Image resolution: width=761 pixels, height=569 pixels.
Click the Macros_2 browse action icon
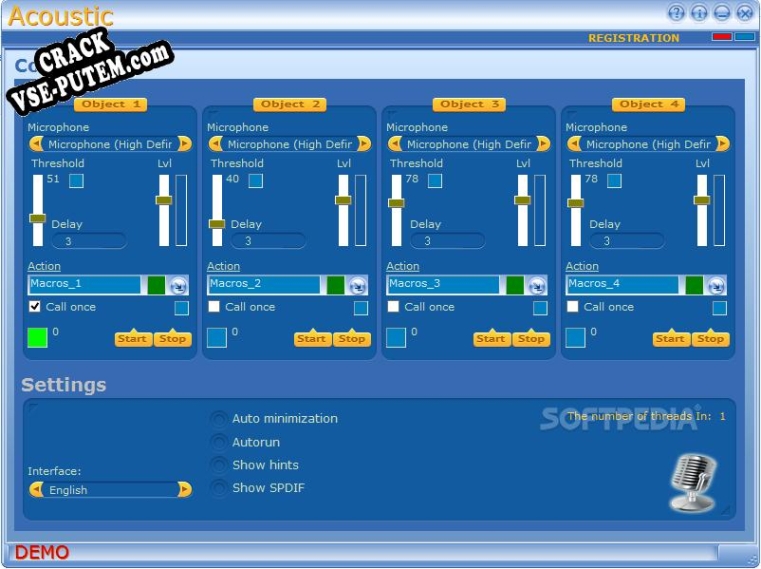(x=358, y=285)
